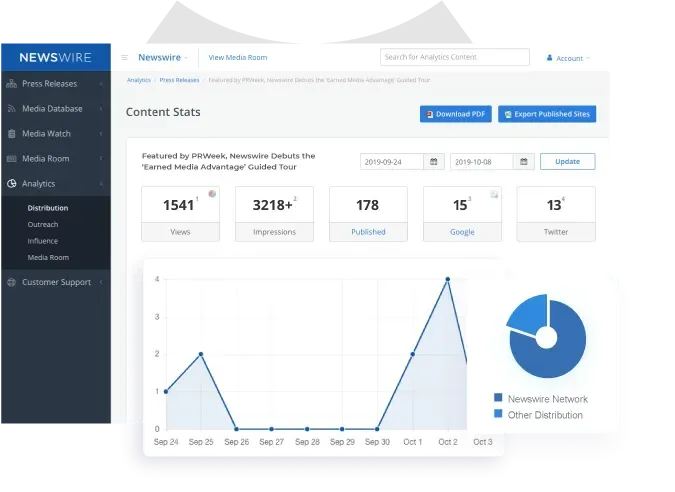Click the Twitter label under 13
This screenshot has width=675, height=492.
[x=556, y=232]
